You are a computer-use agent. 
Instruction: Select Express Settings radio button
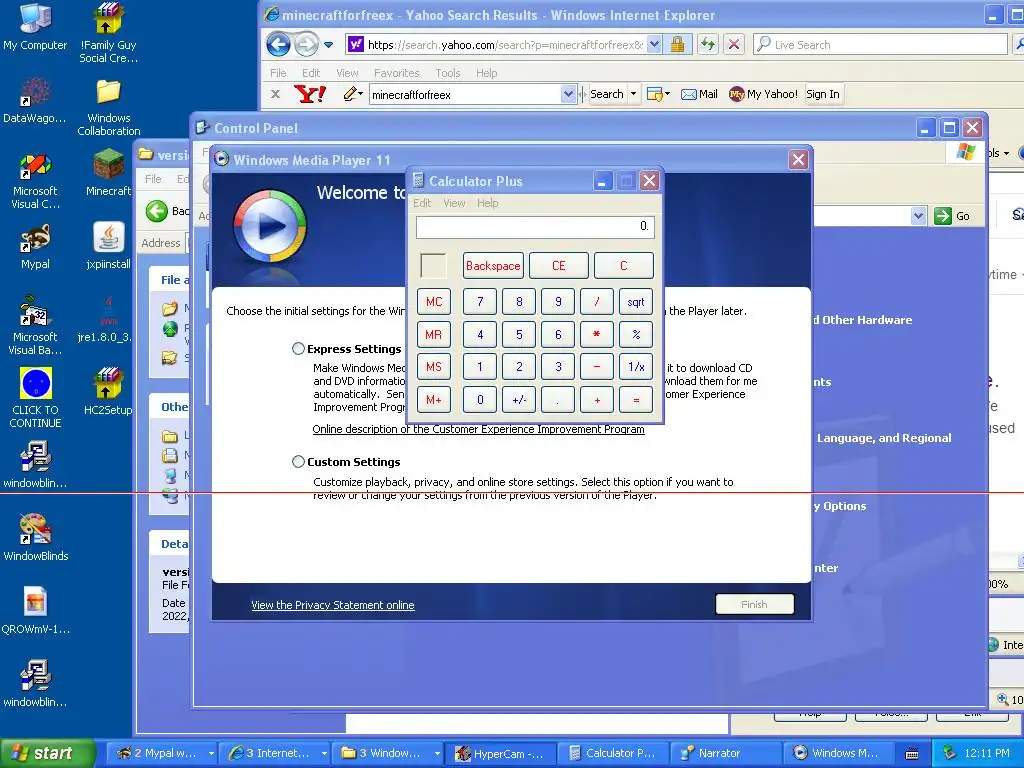pyautogui.click(x=298, y=349)
